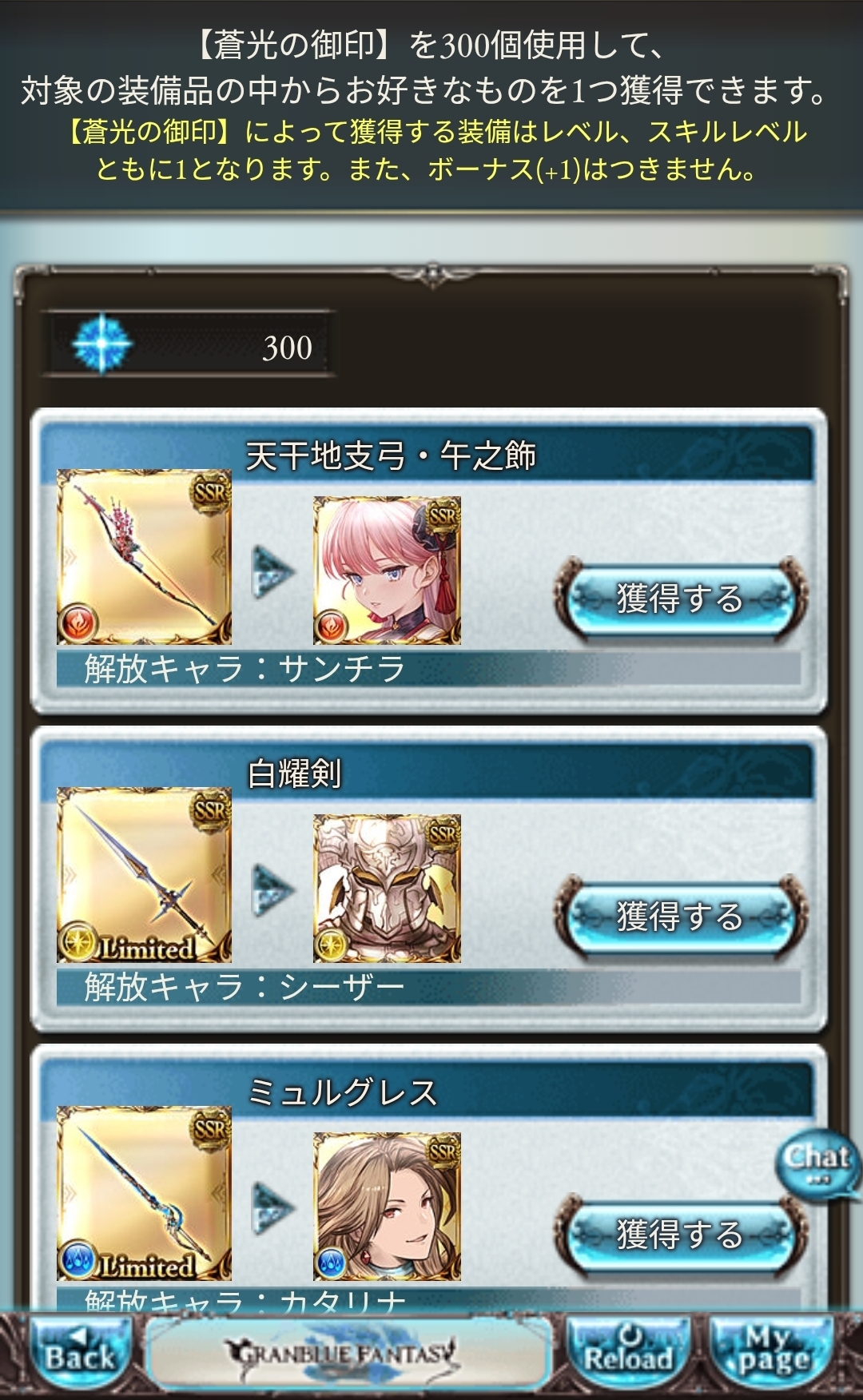Tap the blue sigil currency icon
The width and height of the screenshot is (863, 1400).
click(101, 344)
